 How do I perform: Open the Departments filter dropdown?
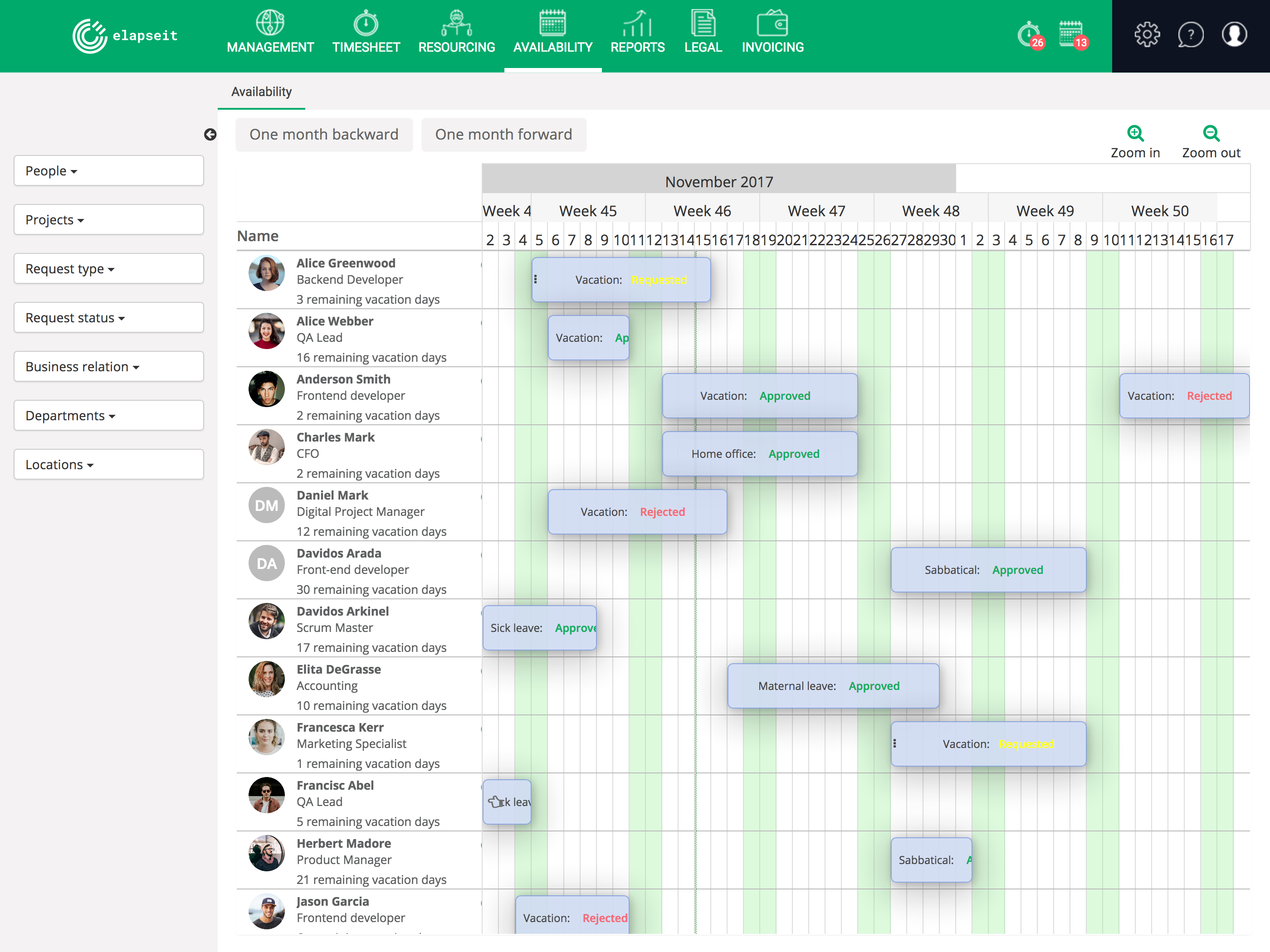(108, 415)
